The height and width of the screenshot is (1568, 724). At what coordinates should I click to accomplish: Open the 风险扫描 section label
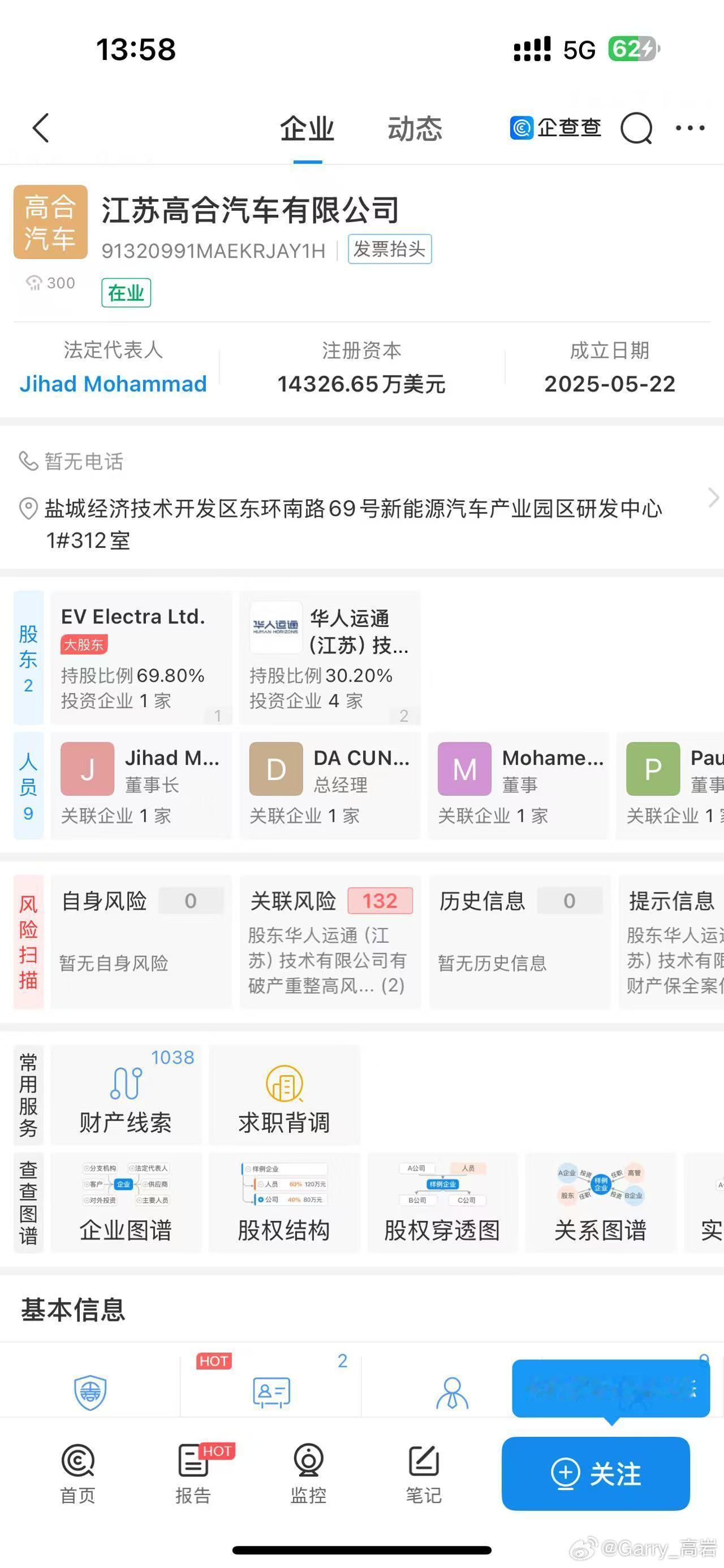(29, 942)
